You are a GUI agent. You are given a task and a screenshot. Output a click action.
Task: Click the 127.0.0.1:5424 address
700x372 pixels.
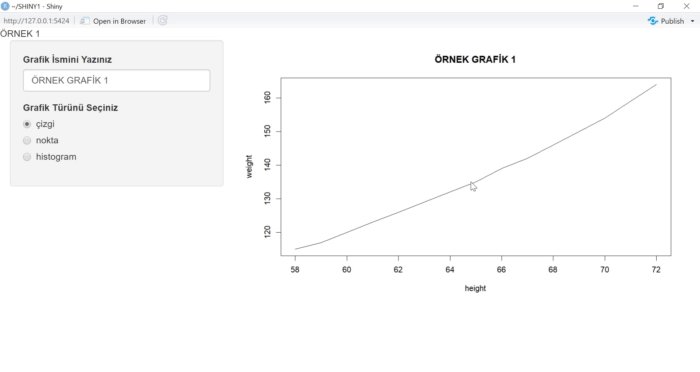point(37,21)
